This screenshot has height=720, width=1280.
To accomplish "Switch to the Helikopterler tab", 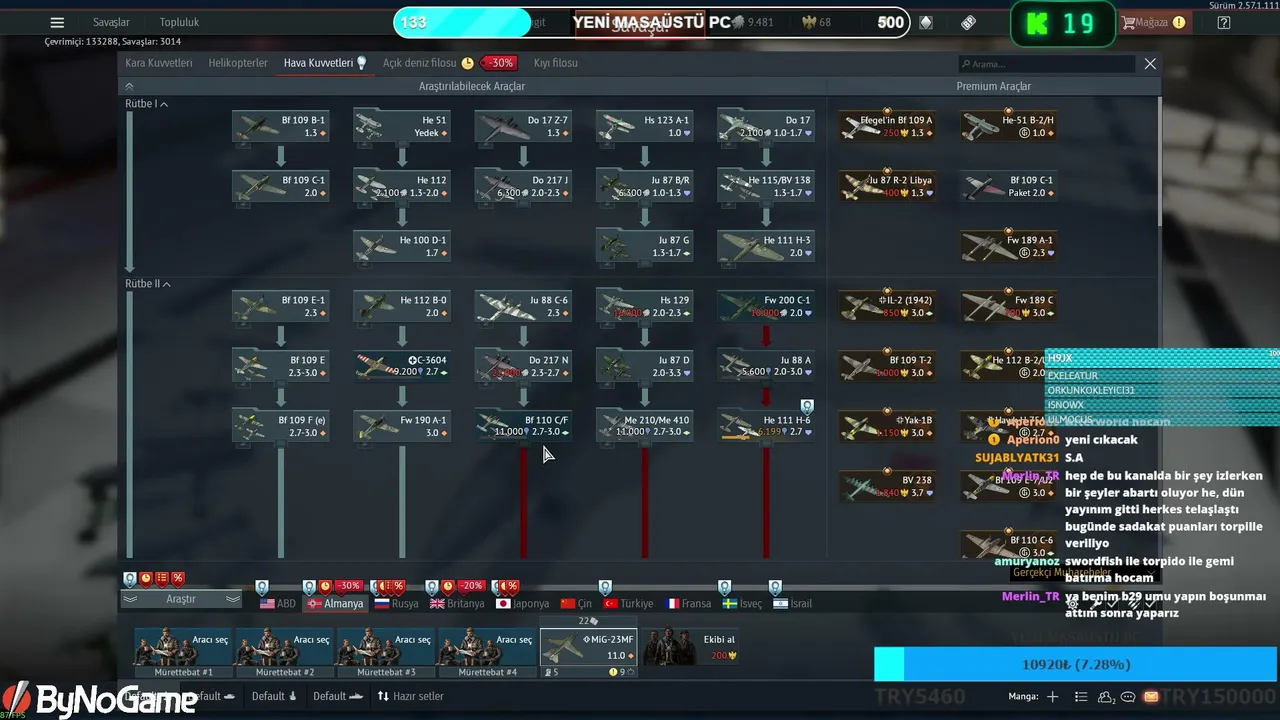I will pyautogui.click(x=238, y=63).
